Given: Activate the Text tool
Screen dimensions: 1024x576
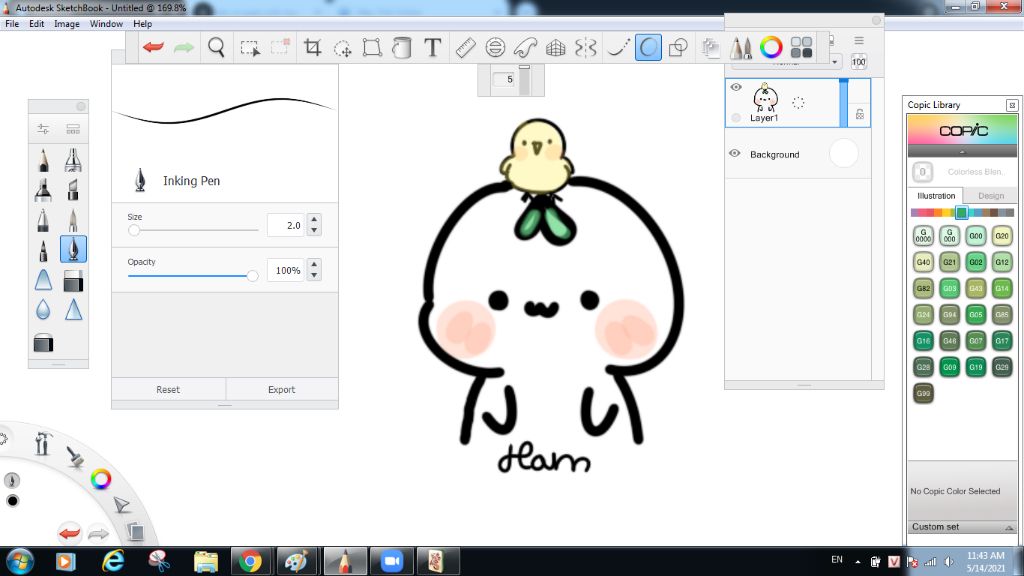Looking at the screenshot, I should tap(432, 47).
